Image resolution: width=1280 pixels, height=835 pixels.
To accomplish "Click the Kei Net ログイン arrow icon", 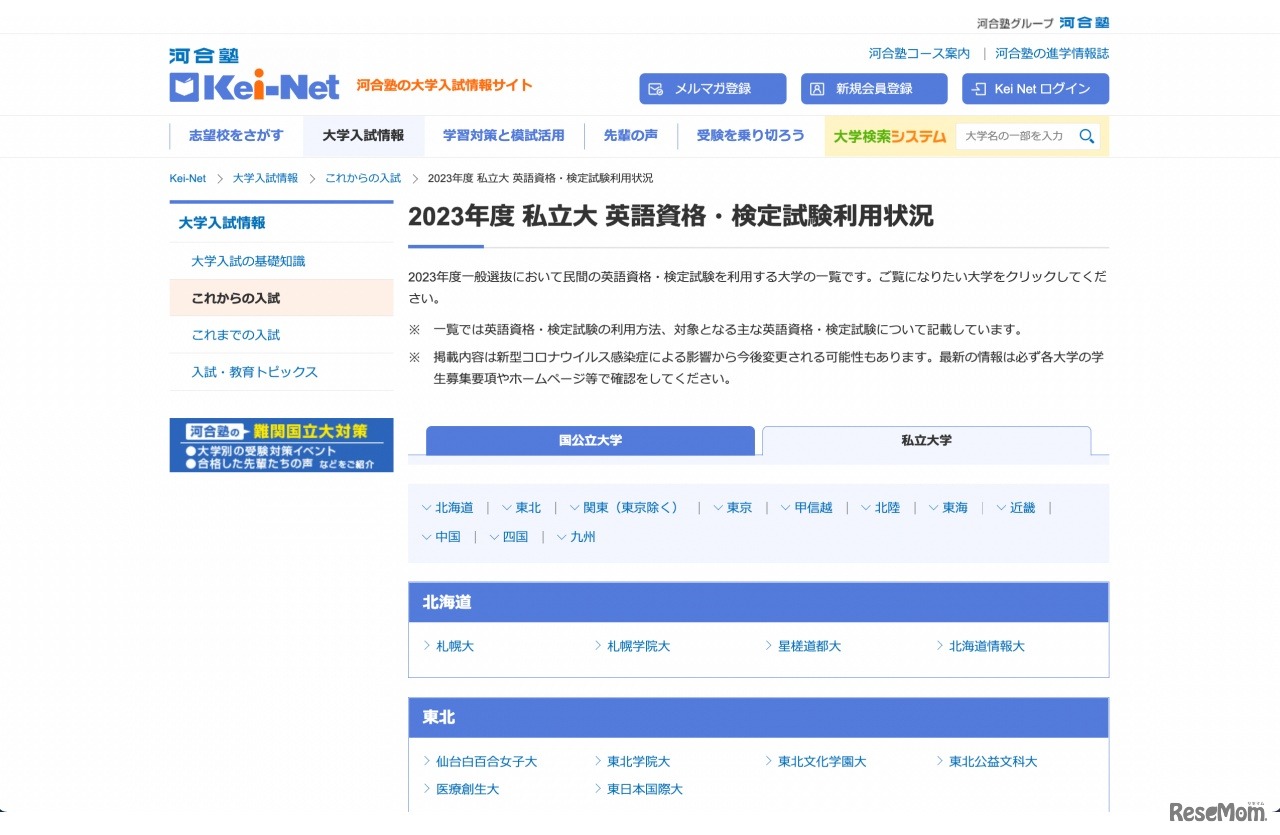I will 979,89.
